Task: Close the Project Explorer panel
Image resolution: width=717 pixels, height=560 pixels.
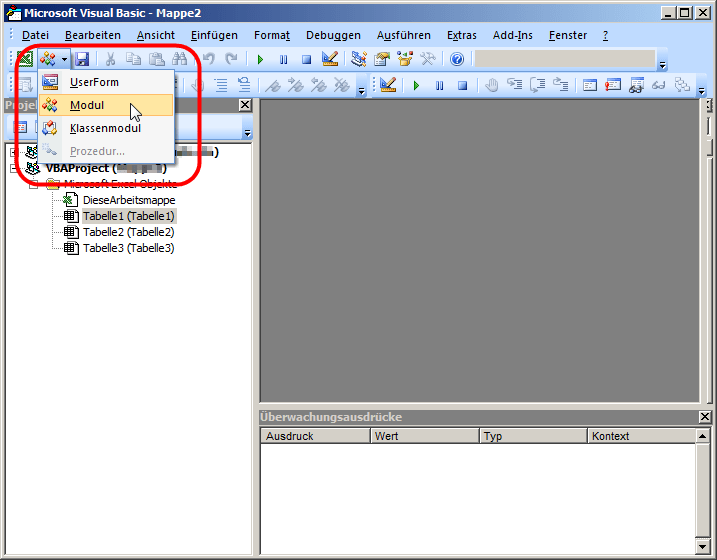Action: point(245,105)
